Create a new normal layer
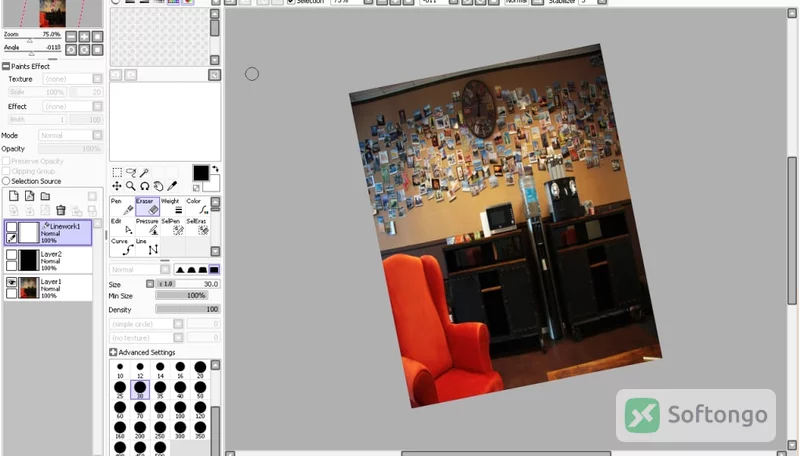The height and width of the screenshot is (456, 800). pyautogui.click(x=14, y=196)
